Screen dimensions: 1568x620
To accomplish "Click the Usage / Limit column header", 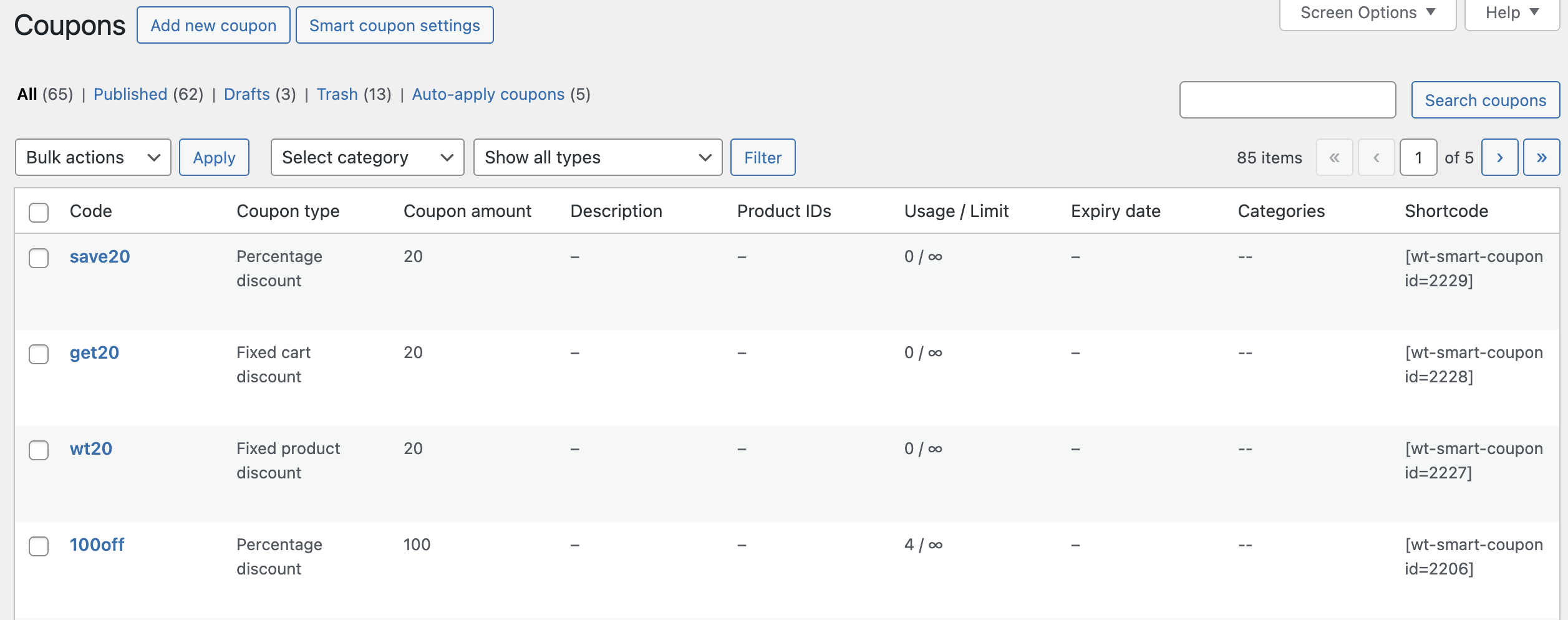I will pos(957,211).
